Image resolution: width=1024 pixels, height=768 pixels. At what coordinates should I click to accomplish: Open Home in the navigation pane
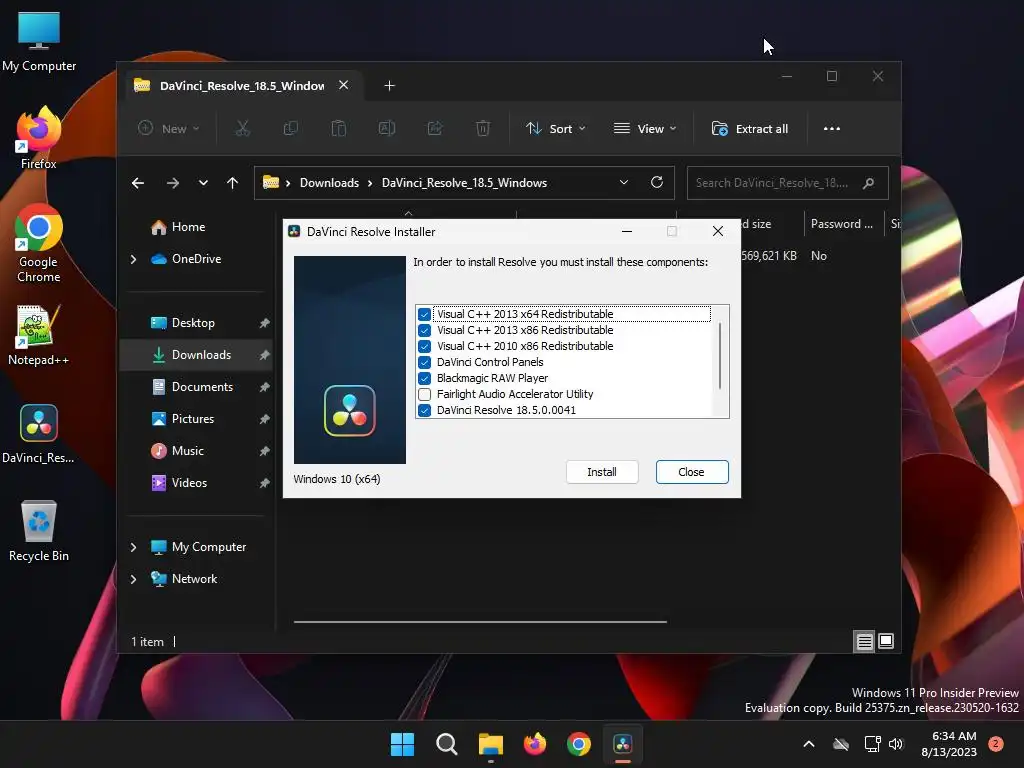[x=189, y=227]
